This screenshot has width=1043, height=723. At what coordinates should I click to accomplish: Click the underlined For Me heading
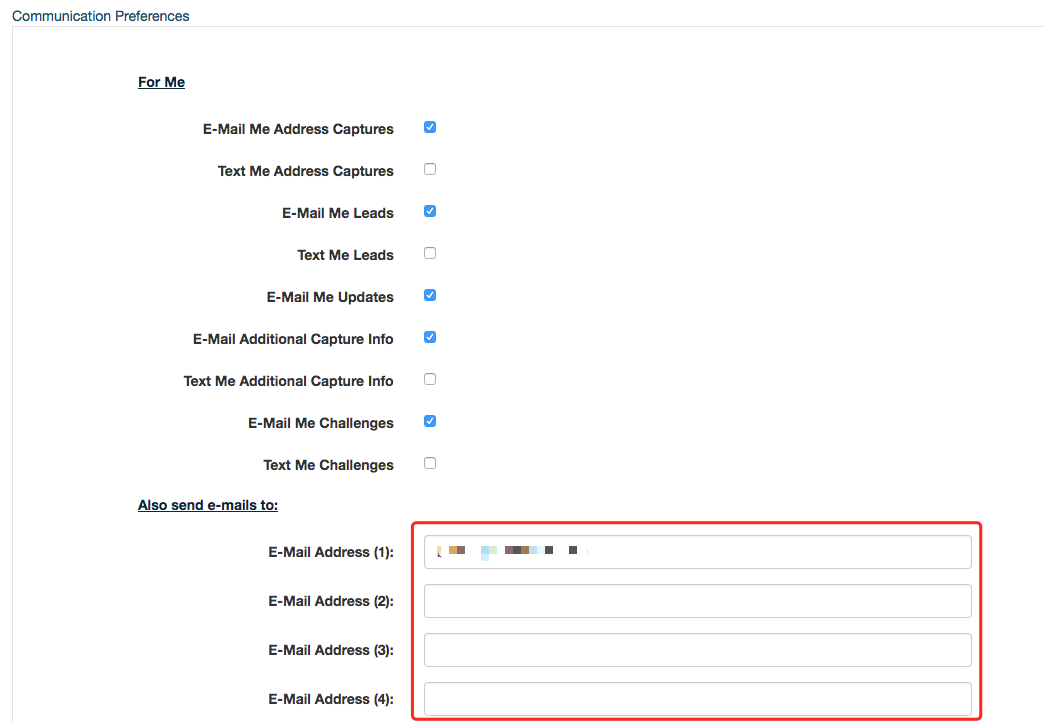[x=161, y=82]
